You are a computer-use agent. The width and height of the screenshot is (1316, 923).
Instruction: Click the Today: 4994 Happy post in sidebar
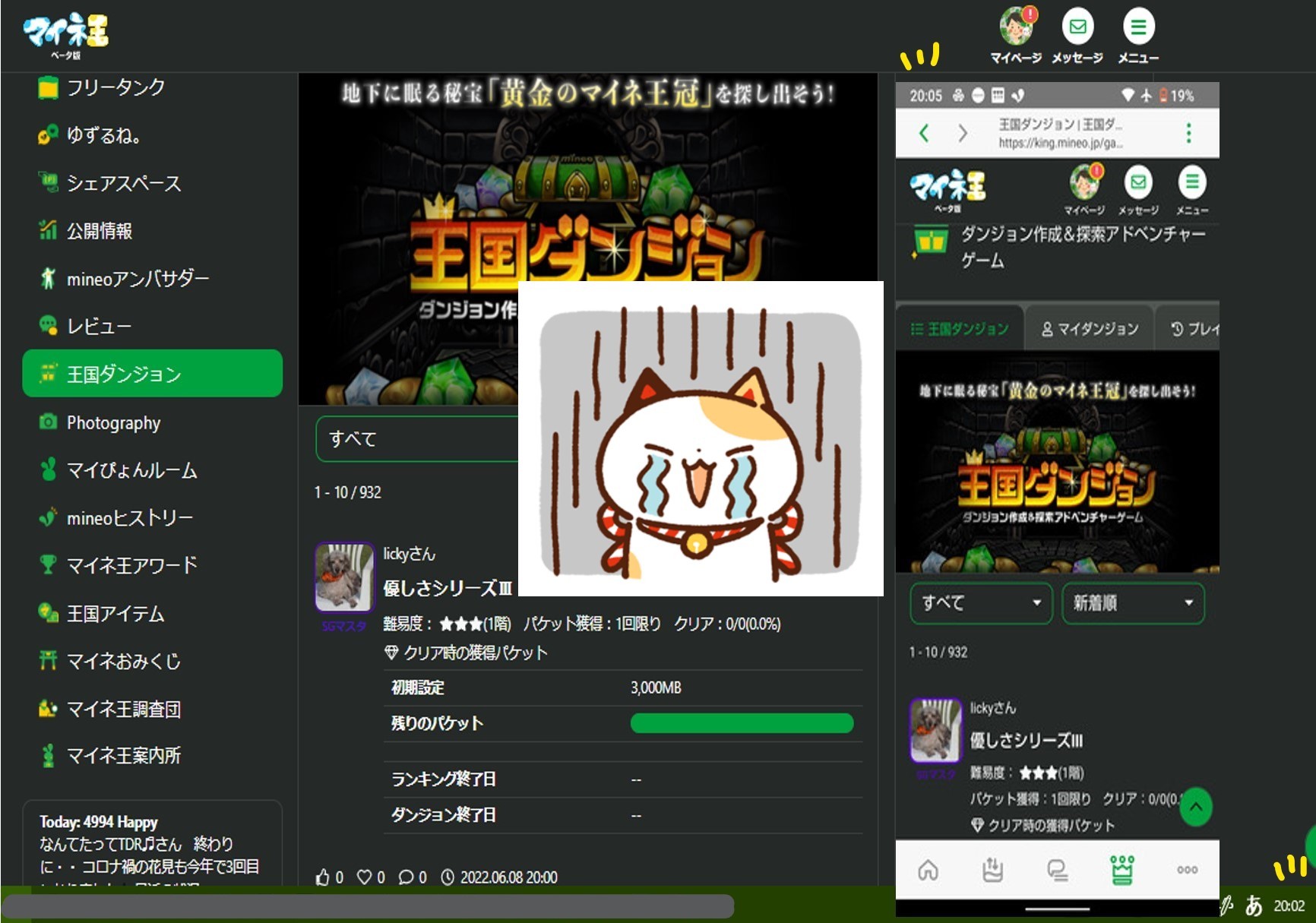[152, 843]
